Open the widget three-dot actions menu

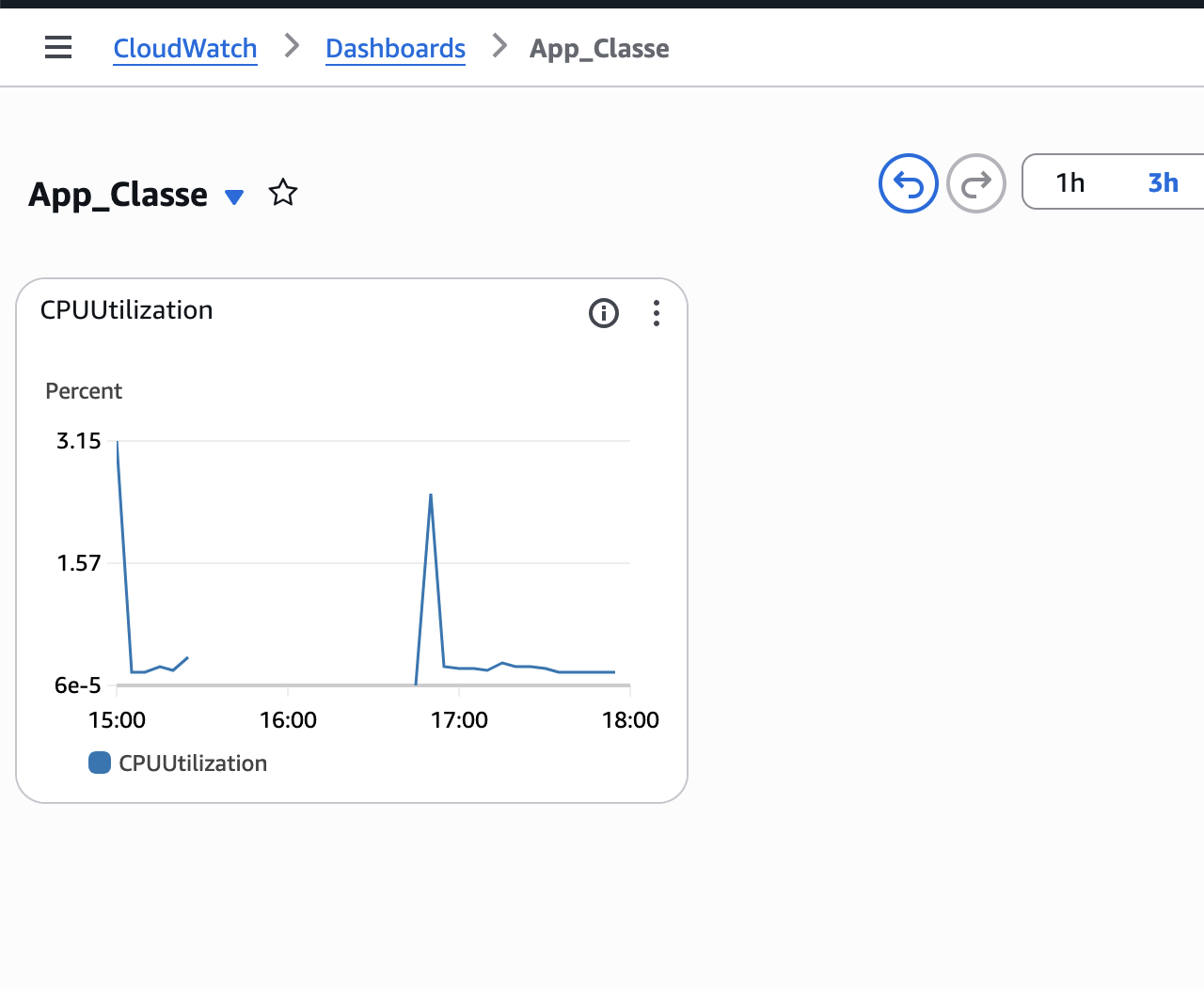click(x=657, y=313)
